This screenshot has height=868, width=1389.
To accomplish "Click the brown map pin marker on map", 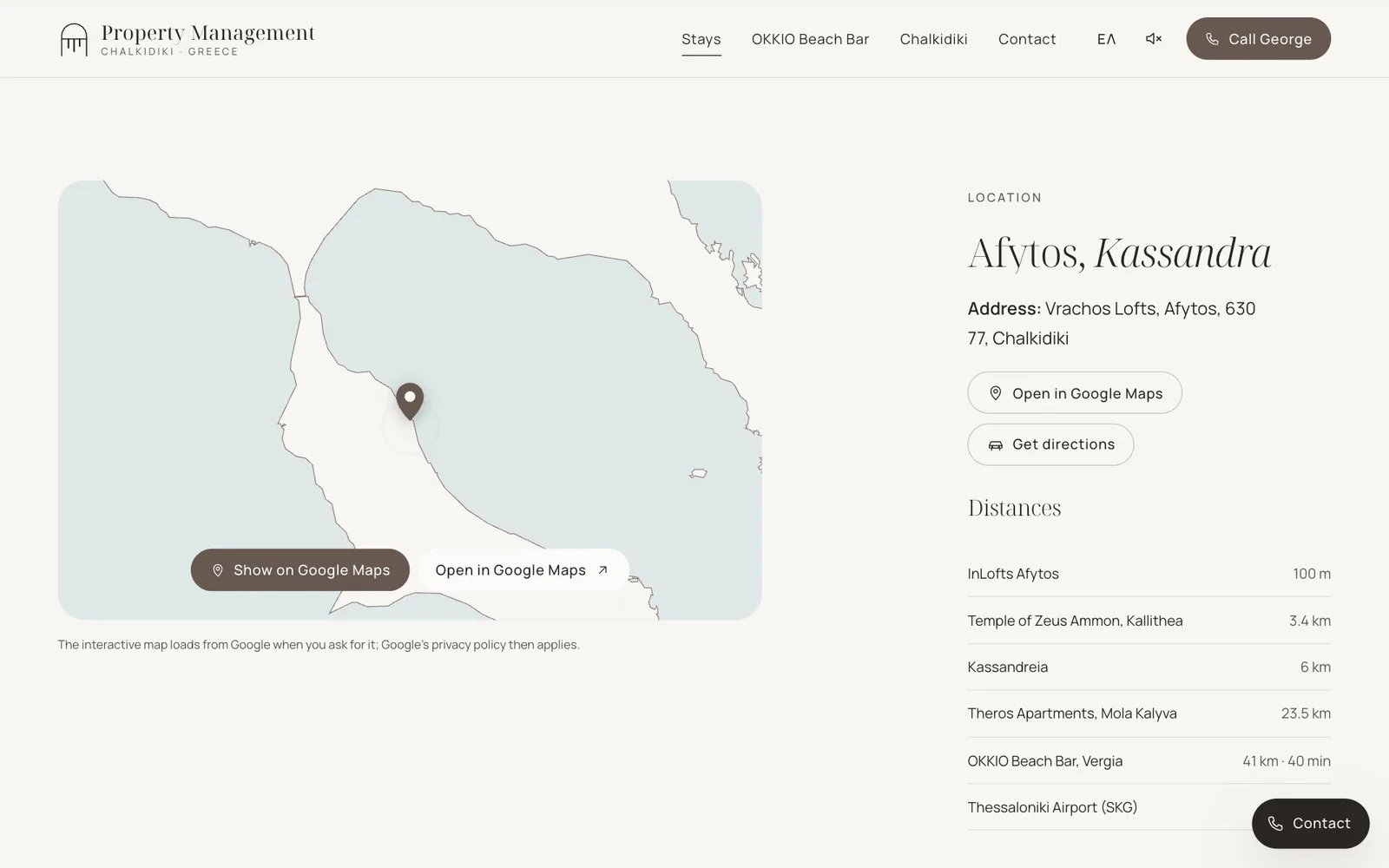I will pyautogui.click(x=410, y=401).
